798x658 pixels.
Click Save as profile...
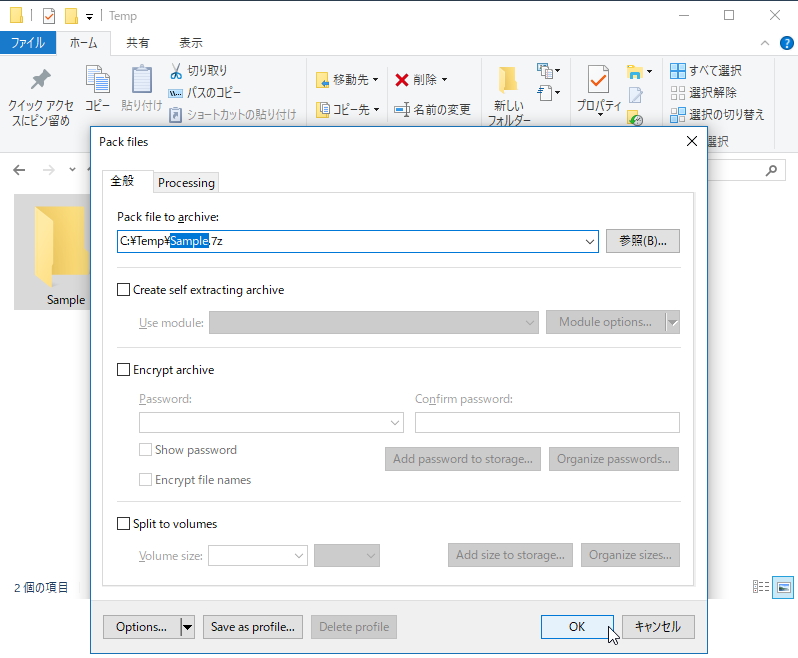click(253, 627)
